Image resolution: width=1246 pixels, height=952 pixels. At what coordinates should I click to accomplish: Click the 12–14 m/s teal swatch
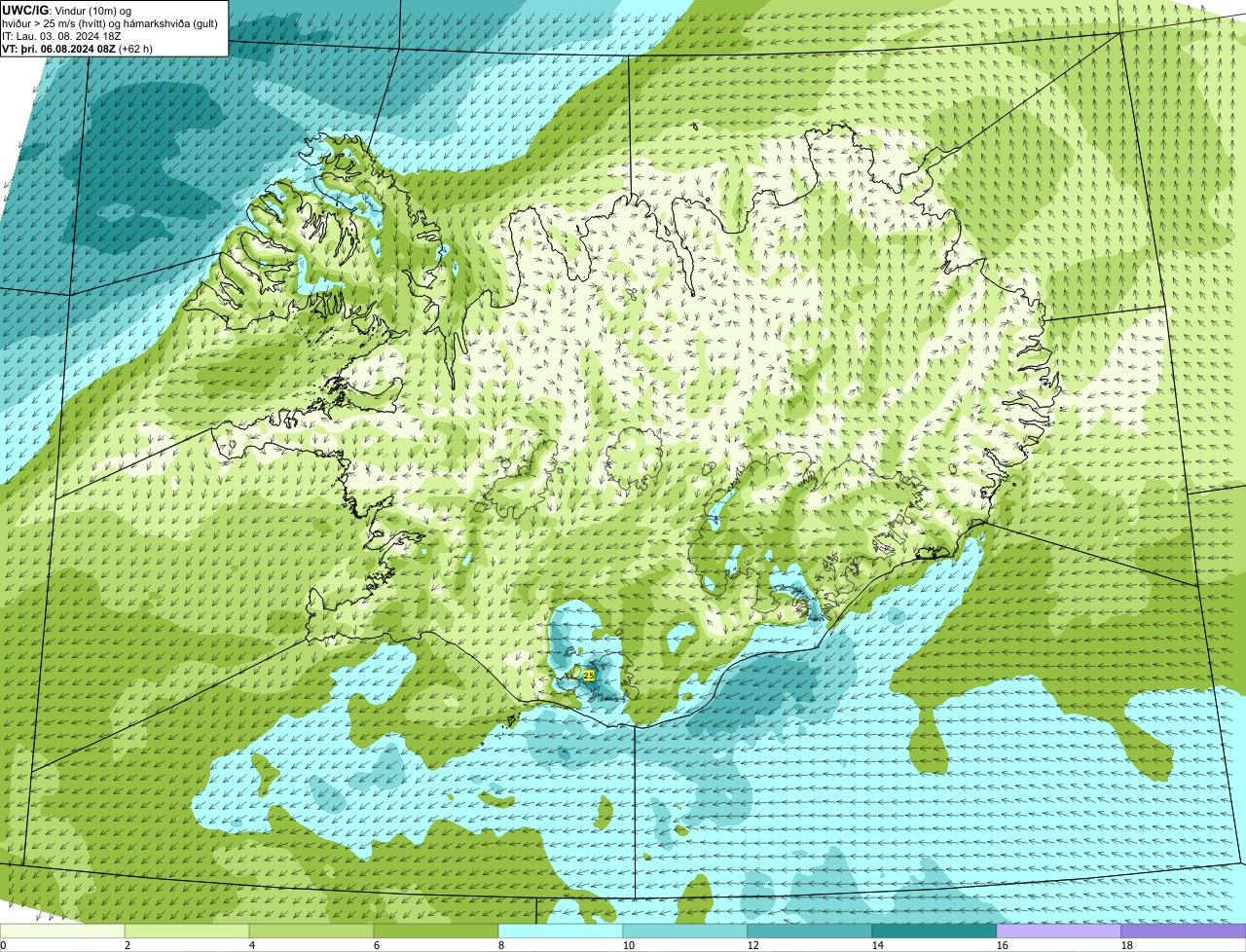pyautogui.click(x=810, y=931)
